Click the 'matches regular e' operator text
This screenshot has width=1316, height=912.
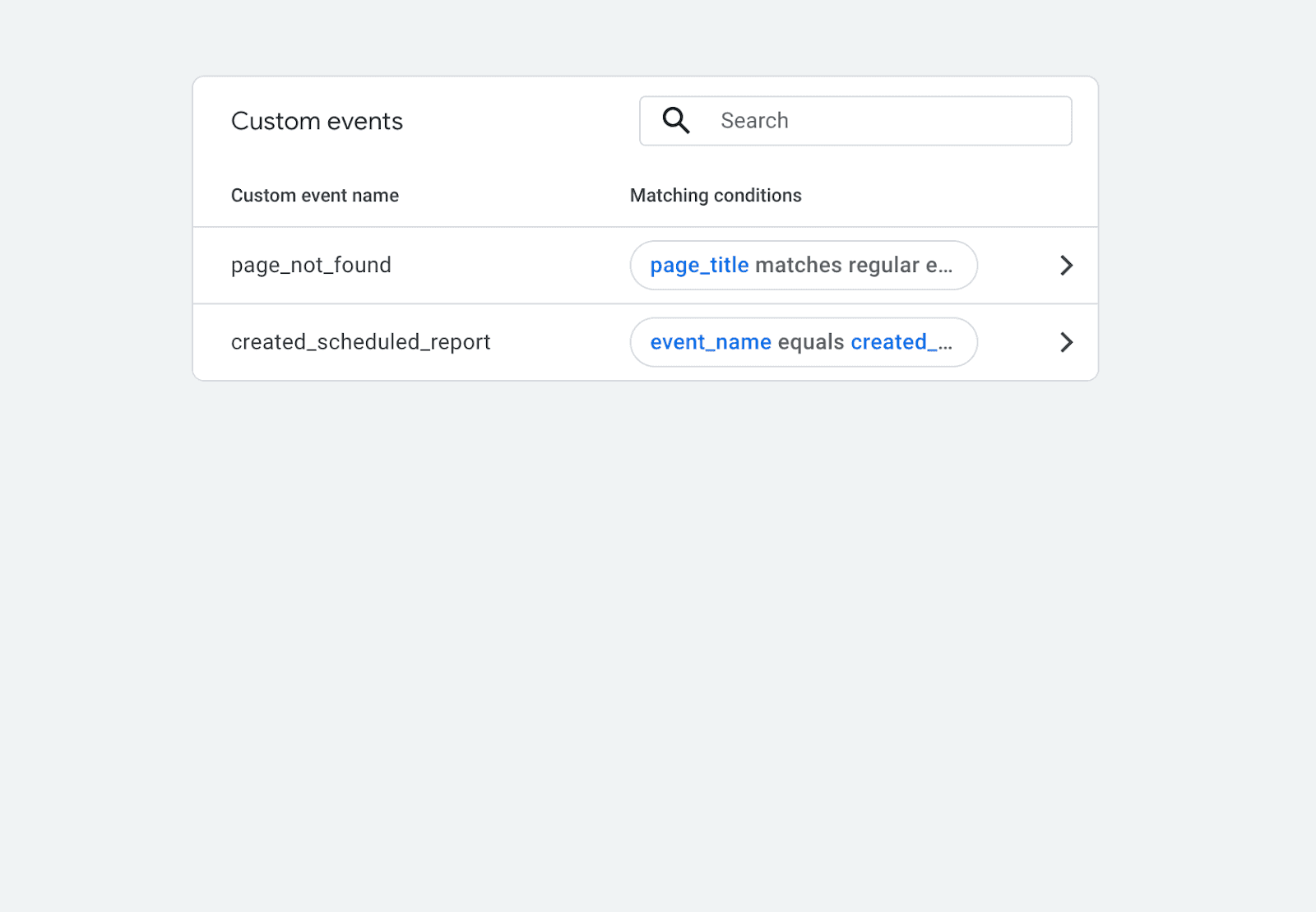tap(846, 266)
